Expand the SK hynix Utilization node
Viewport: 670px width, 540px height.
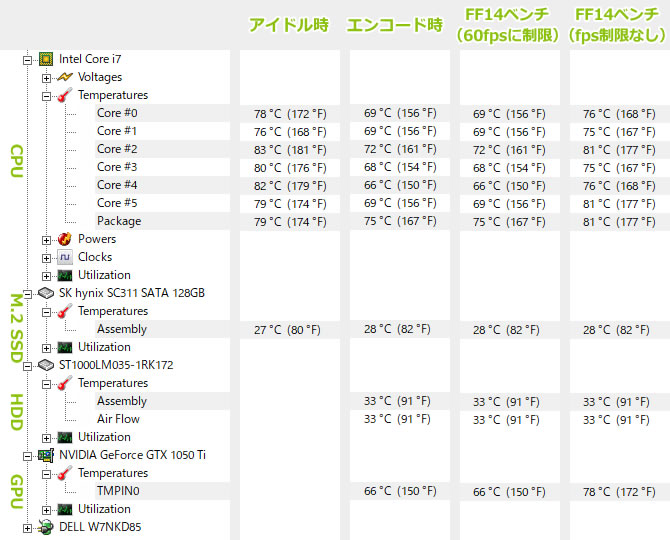(x=46, y=348)
